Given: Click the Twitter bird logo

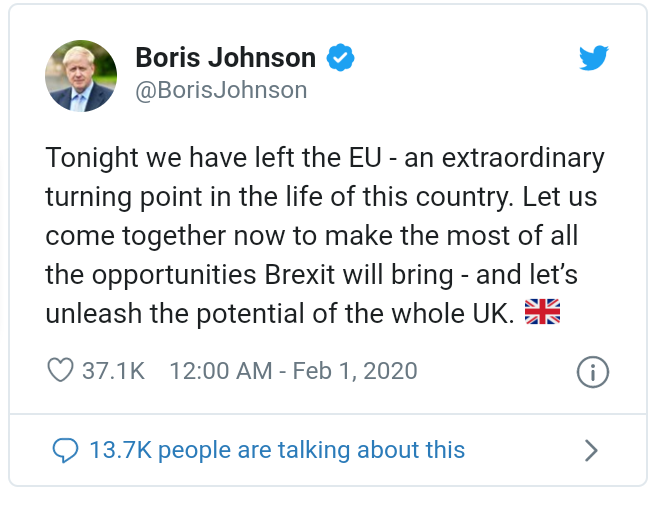Looking at the screenshot, I should tap(594, 59).
